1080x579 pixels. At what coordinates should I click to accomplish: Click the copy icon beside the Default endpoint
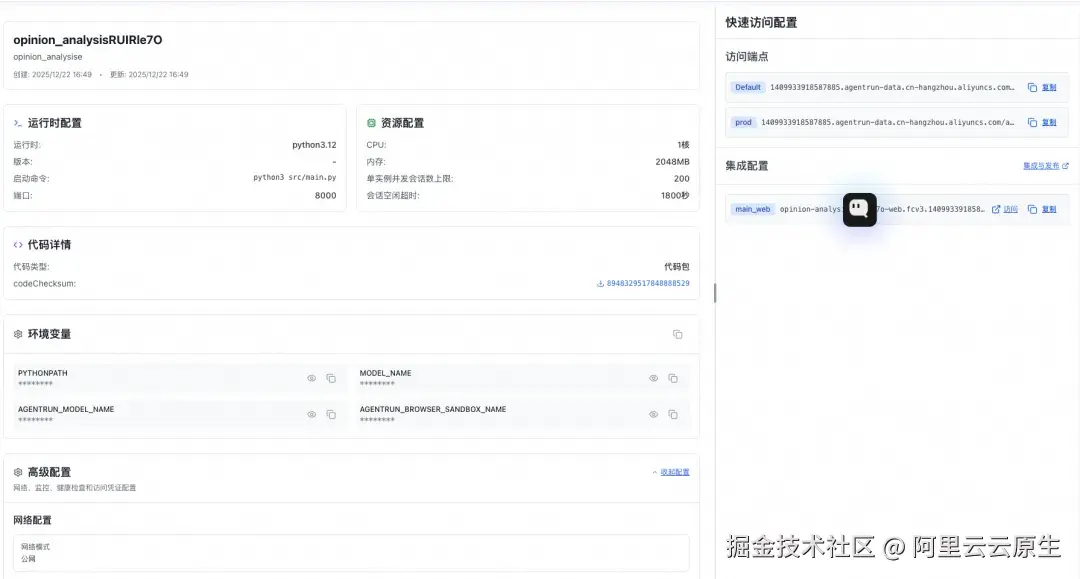pyautogui.click(x=1034, y=87)
